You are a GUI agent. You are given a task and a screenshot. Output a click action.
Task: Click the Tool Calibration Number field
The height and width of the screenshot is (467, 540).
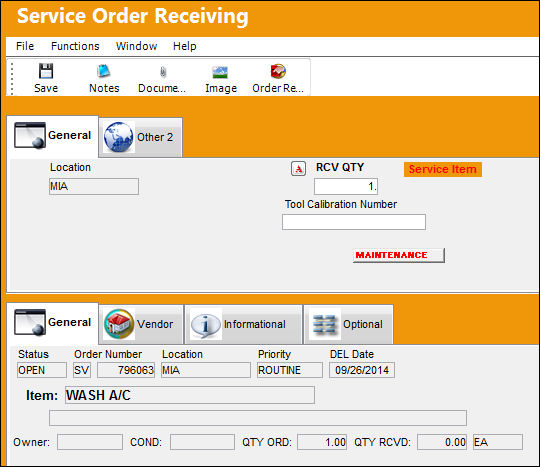[x=354, y=222]
